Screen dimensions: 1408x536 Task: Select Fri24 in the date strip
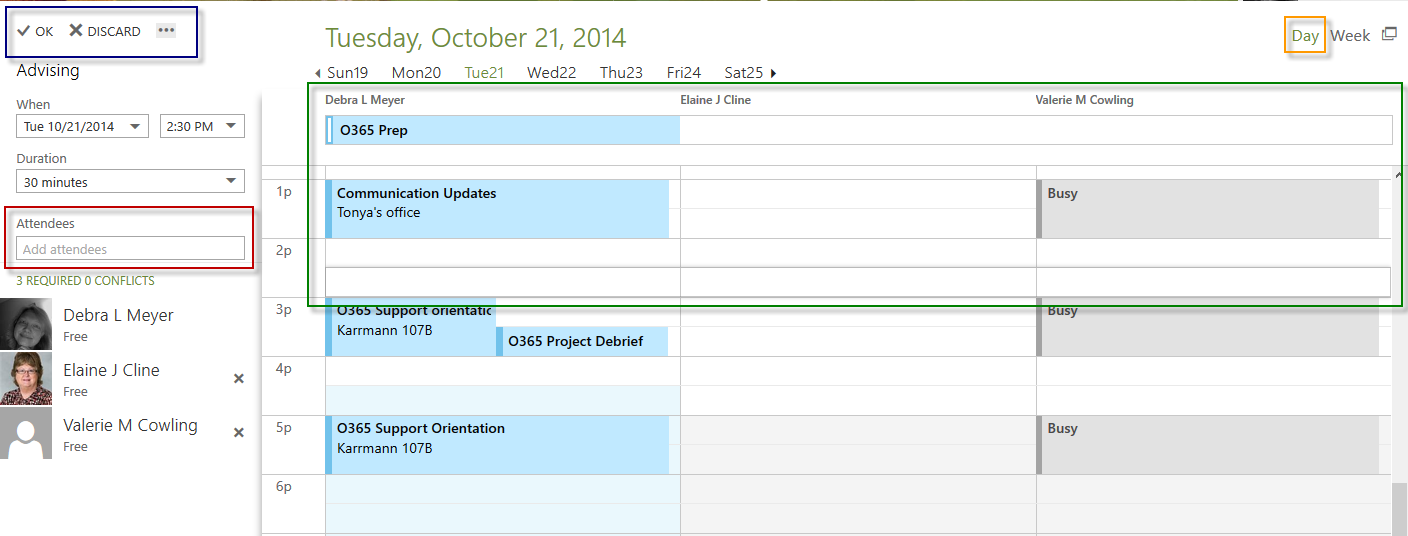tap(684, 72)
